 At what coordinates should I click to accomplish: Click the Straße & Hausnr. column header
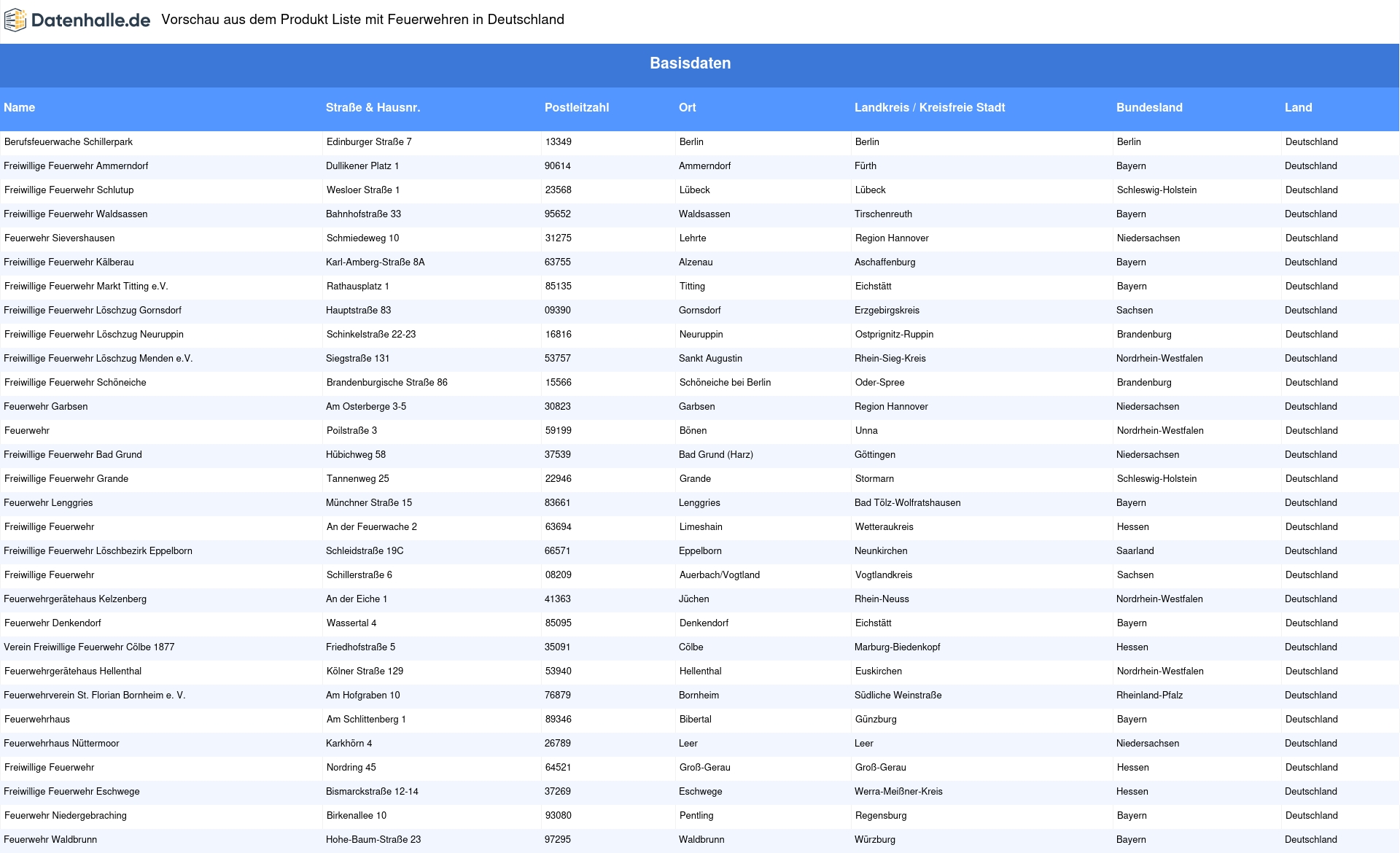373,107
